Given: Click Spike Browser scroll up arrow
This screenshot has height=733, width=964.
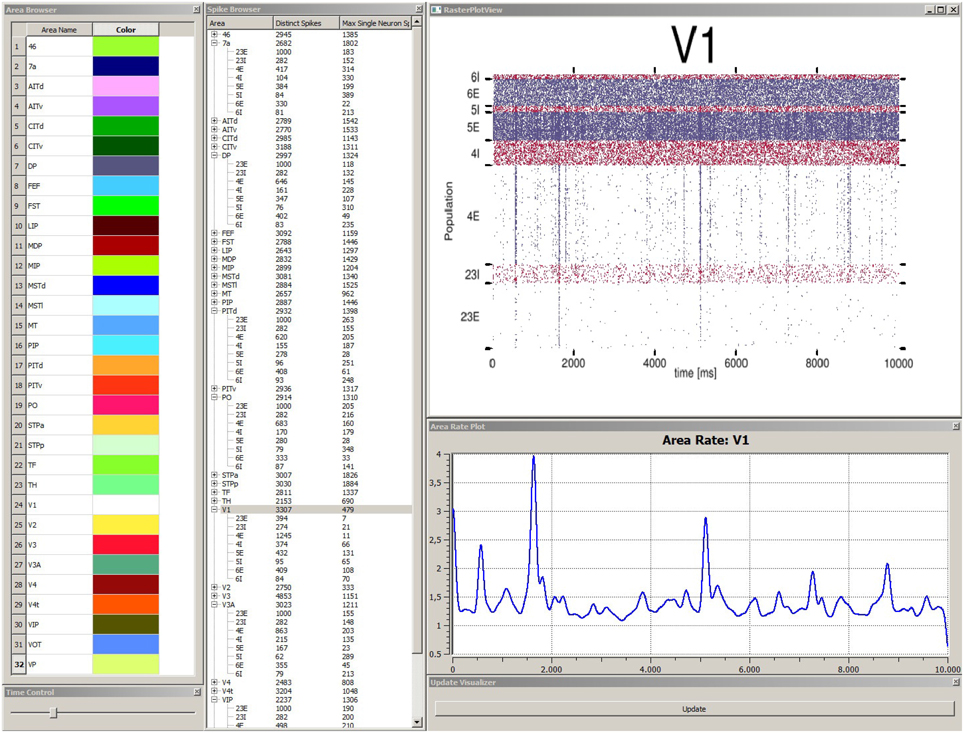Looking at the screenshot, I should pos(417,22).
